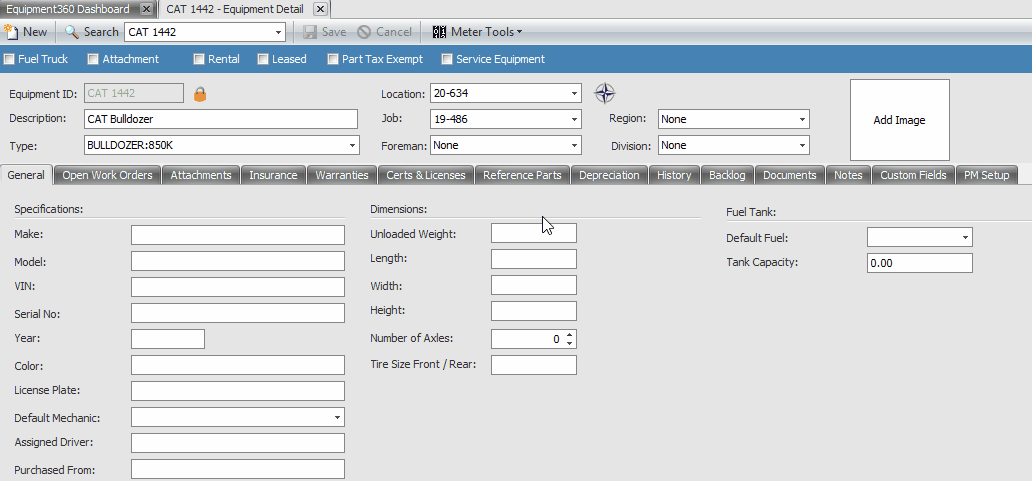Expand the Search equipment dropdown
The width and height of the screenshot is (1032, 481).
click(x=278, y=32)
